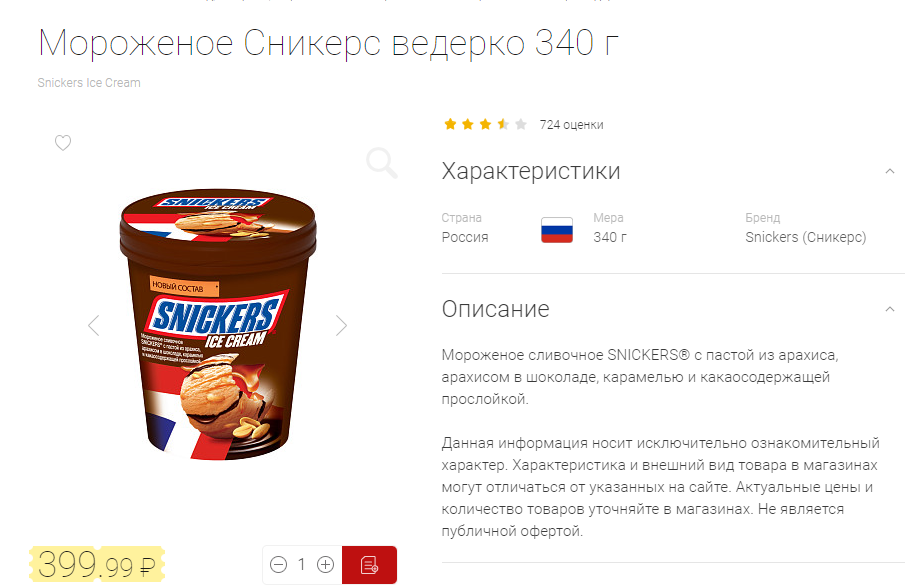
Task: Add ice cream to shopping list
Action: tap(370, 565)
